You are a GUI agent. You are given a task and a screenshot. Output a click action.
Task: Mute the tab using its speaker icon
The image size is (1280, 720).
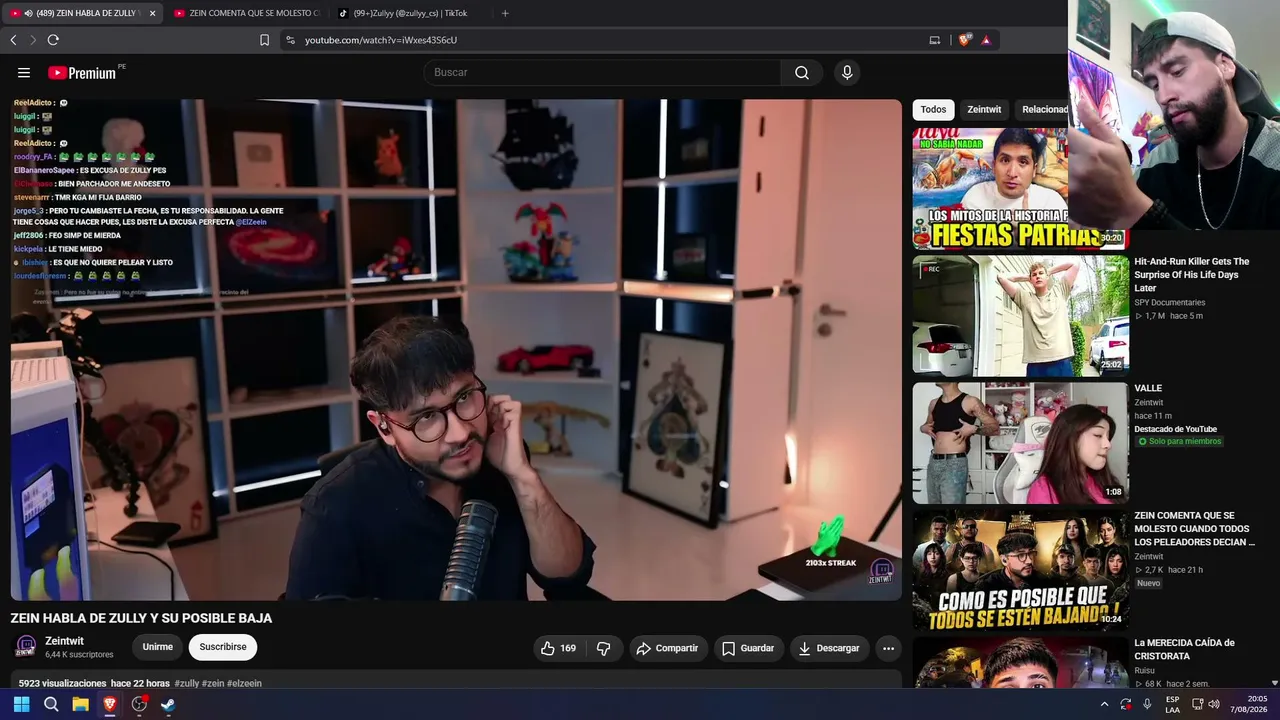point(26,13)
